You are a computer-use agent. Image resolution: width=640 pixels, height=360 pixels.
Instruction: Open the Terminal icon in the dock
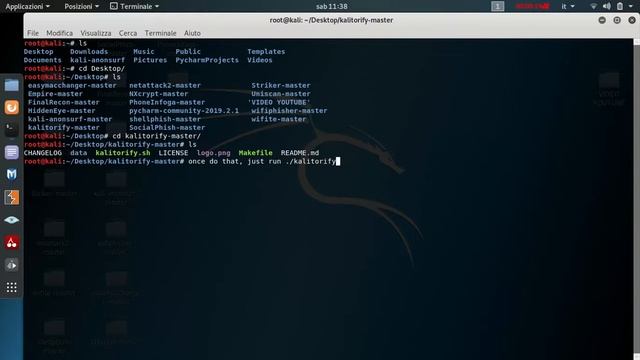tap(11, 130)
